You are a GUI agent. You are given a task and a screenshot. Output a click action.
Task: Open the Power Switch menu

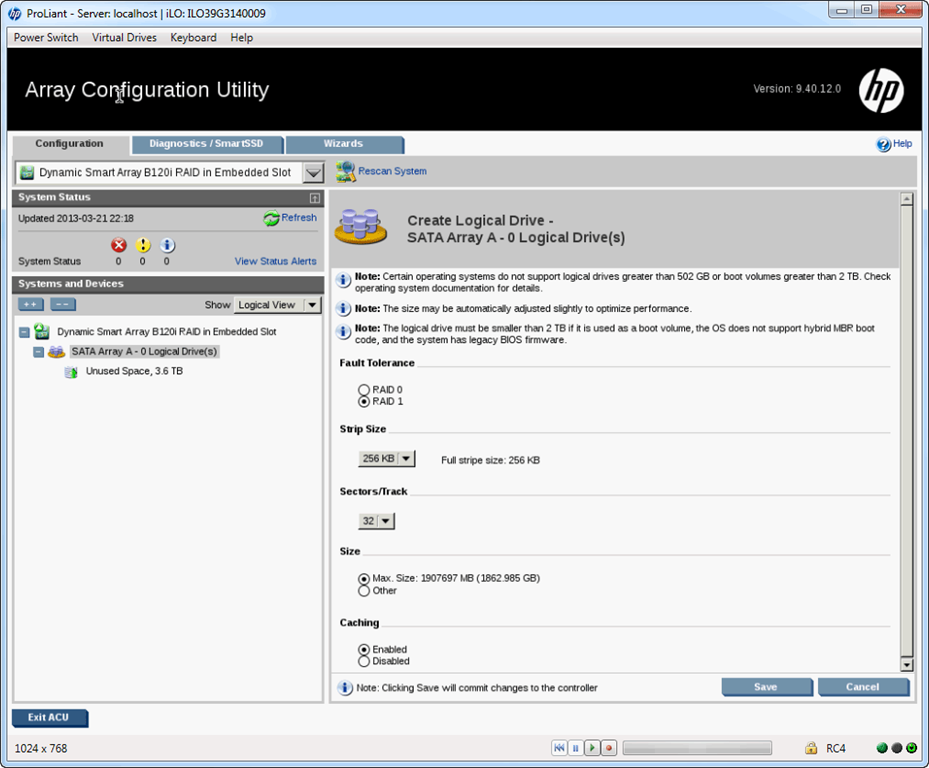46,37
